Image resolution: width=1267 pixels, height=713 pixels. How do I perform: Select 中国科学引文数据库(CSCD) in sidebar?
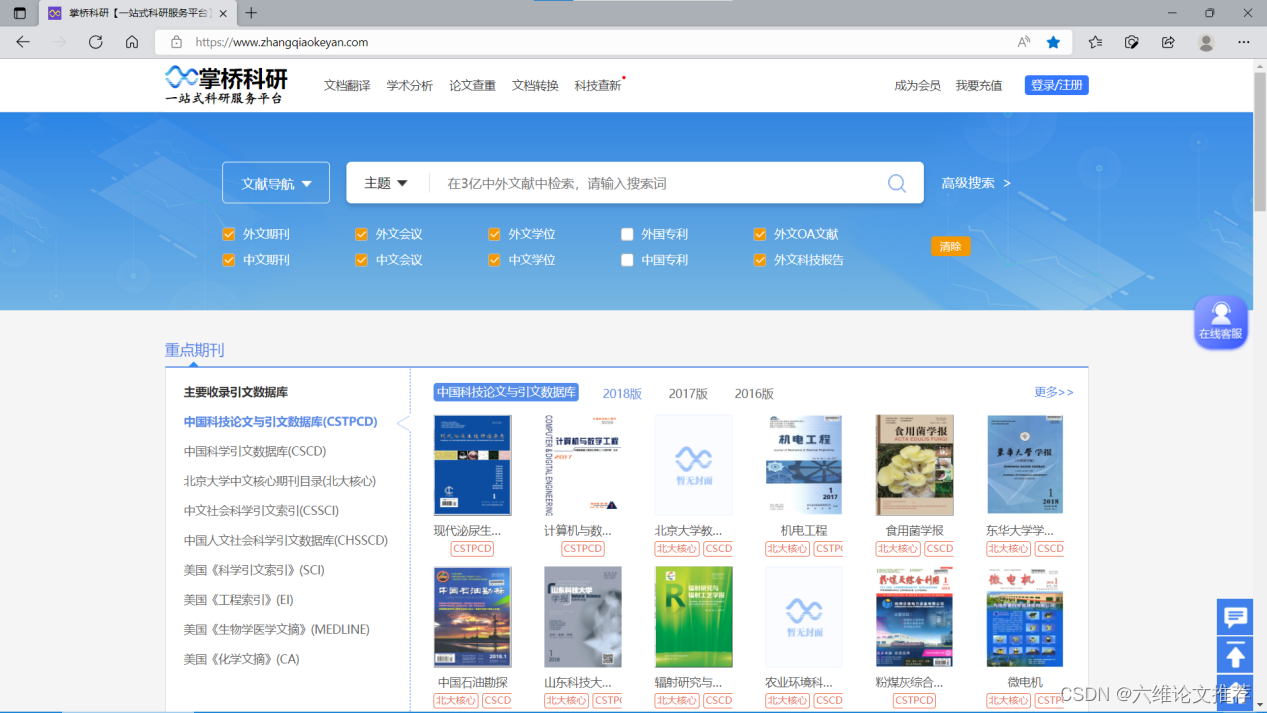coord(255,451)
